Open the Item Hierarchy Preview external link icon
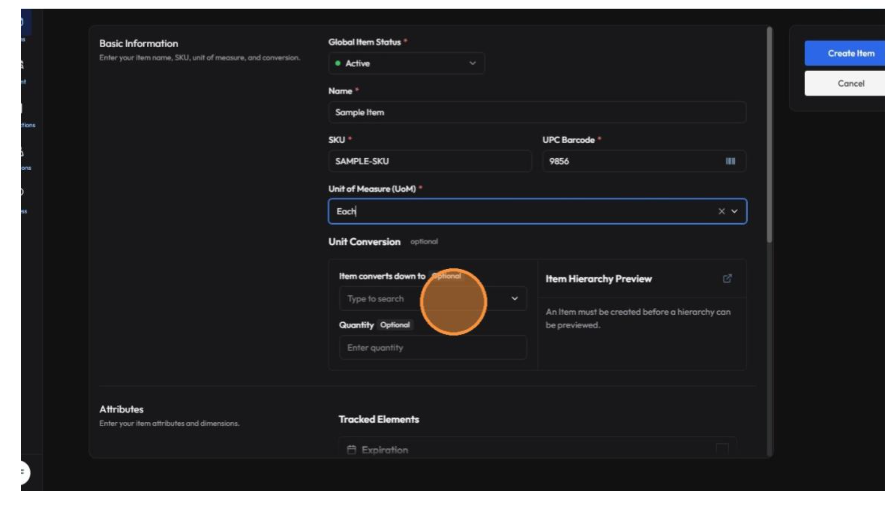 click(727, 279)
